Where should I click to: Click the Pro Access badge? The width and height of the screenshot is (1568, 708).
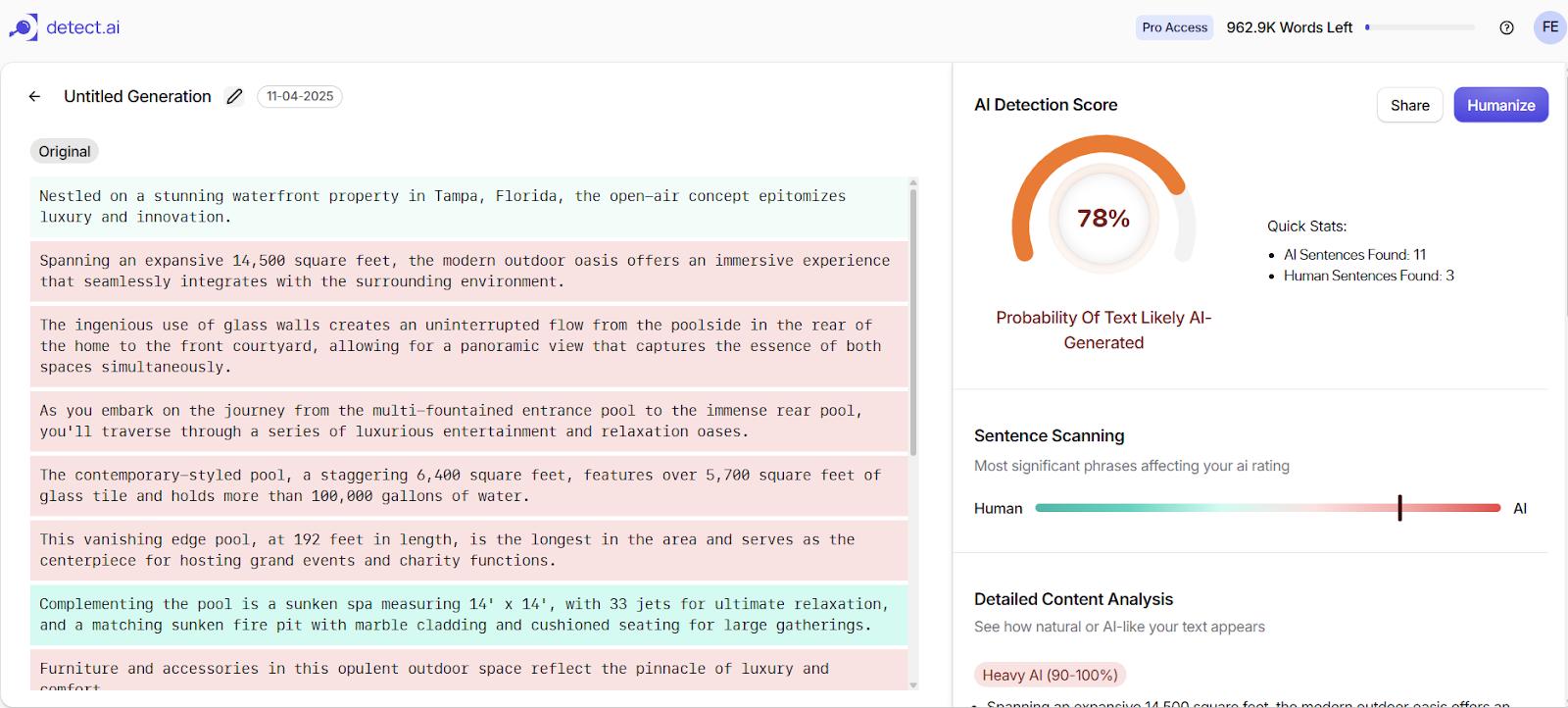tap(1174, 27)
